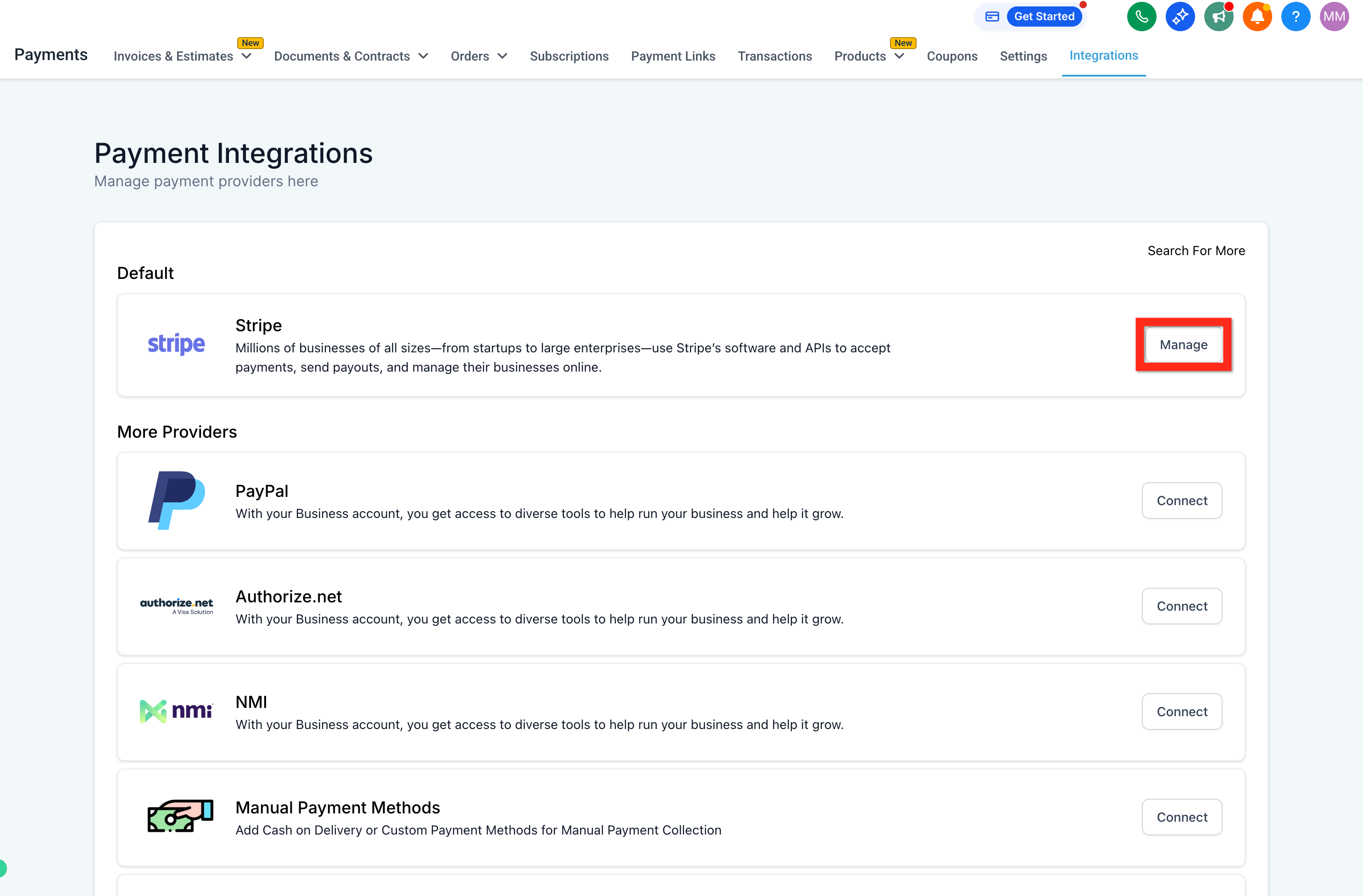Screen dimensions: 1363x896
Task: Click the Manual Payment Methods cash icon
Action: click(180, 816)
